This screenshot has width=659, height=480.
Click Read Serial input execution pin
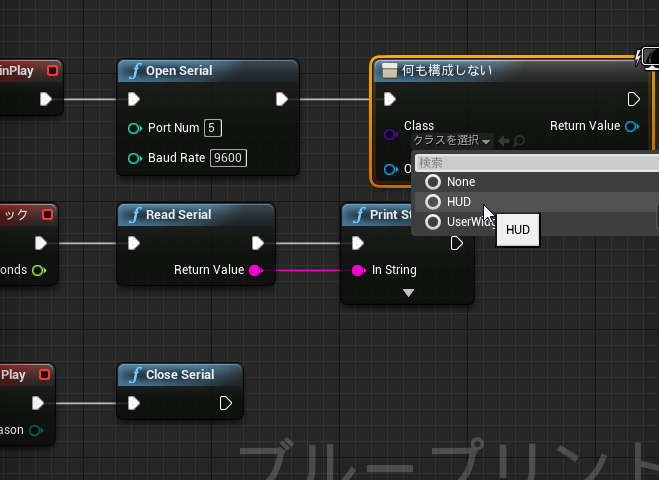point(134,243)
